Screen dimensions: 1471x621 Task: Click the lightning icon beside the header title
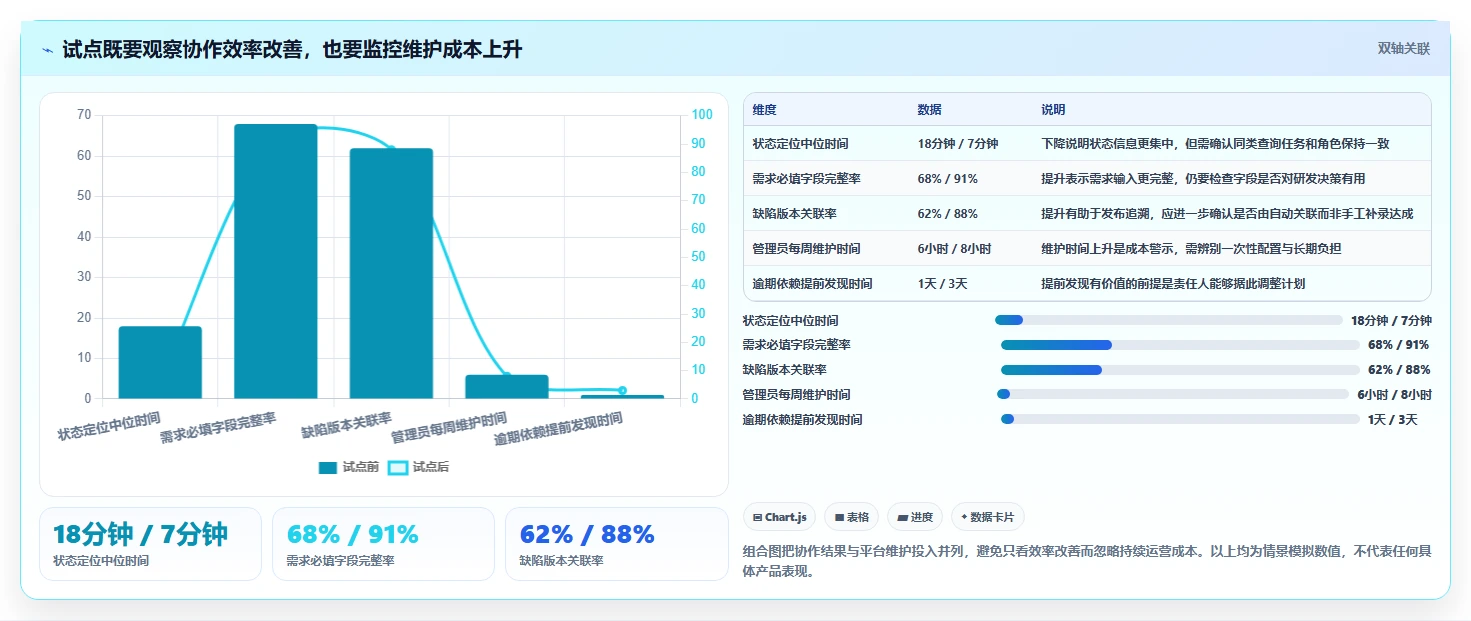click(x=47, y=50)
